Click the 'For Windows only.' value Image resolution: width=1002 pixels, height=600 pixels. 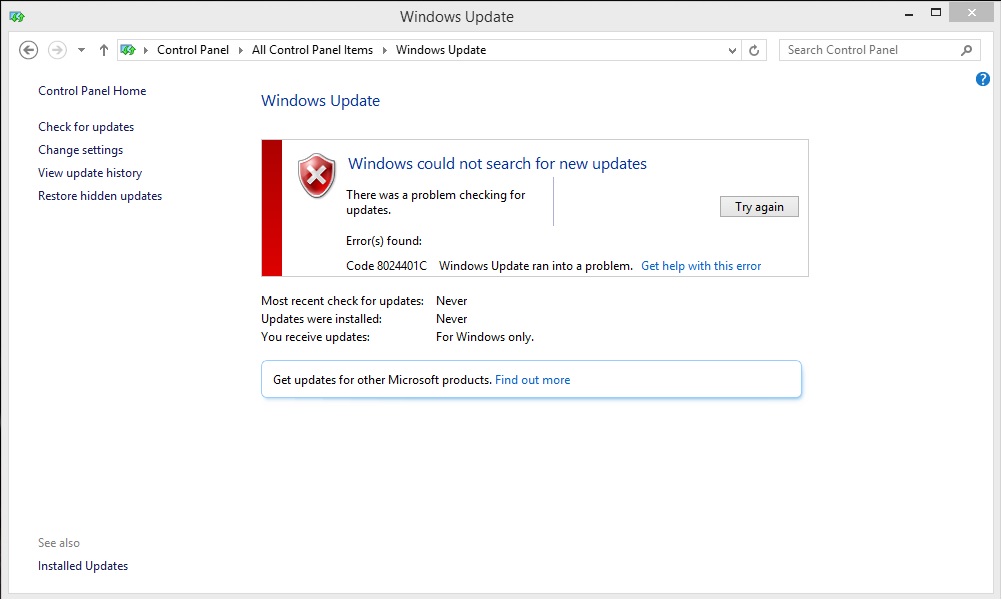484,337
